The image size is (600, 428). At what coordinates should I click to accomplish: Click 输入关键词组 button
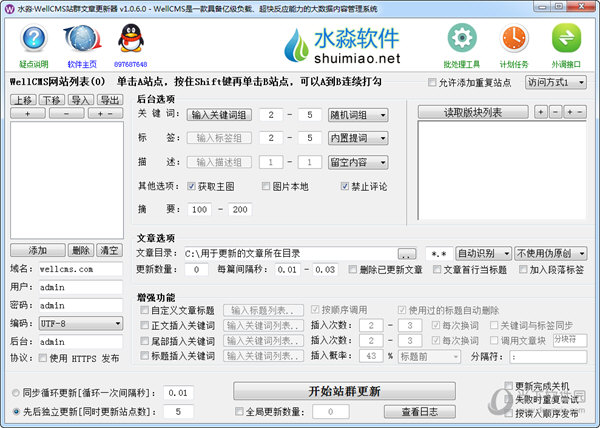pos(219,115)
